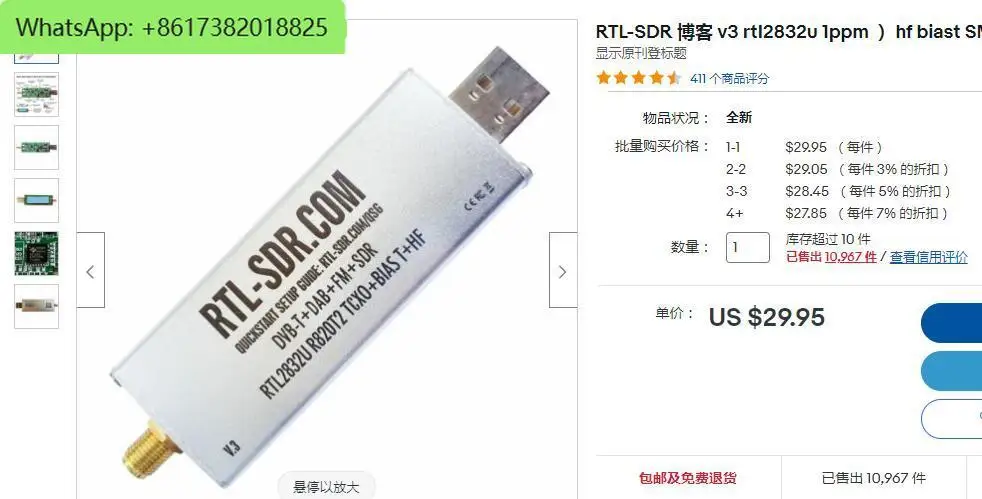
Task: Select the green PCB board thumbnail
Action: click(x=36, y=147)
